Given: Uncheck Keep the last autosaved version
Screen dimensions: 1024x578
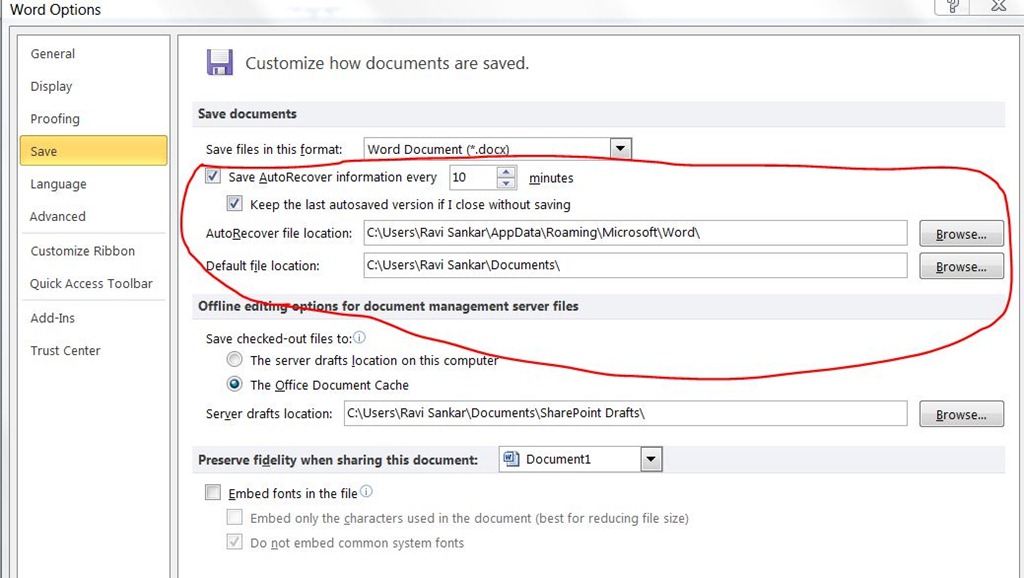Looking at the screenshot, I should [234, 204].
